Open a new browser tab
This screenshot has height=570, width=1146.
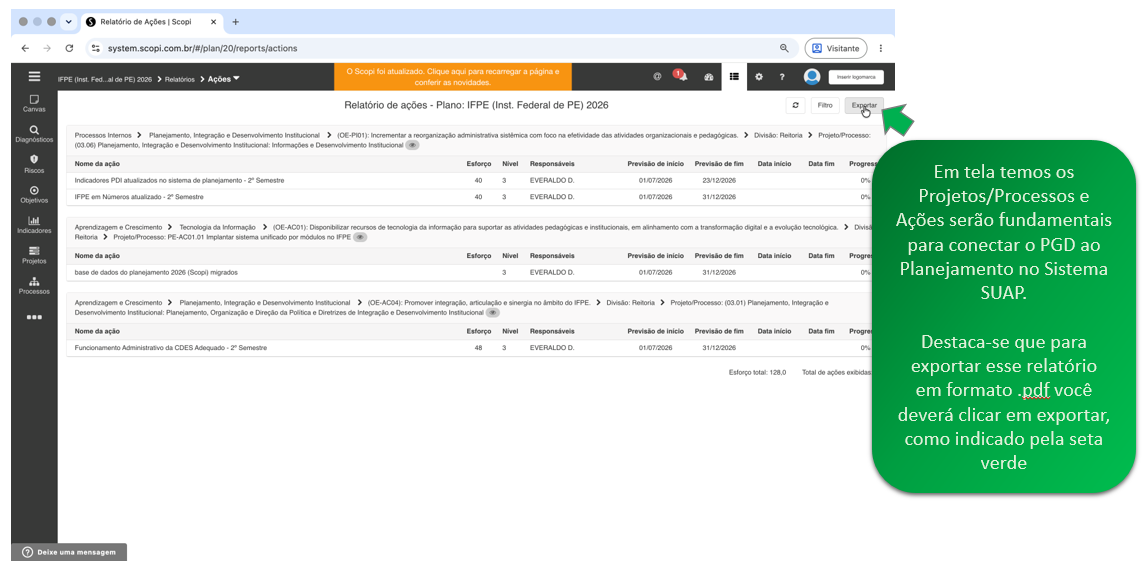click(x=235, y=22)
